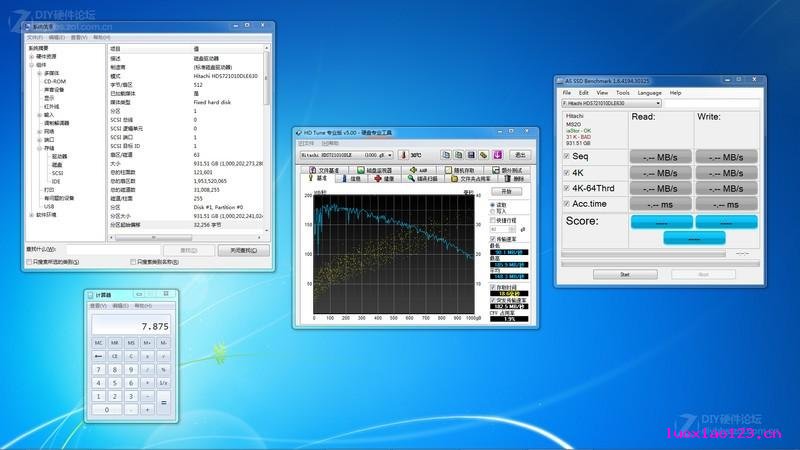Select the Write radio button in HD Tune
The width and height of the screenshot is (800, 450).
[493, 211]
